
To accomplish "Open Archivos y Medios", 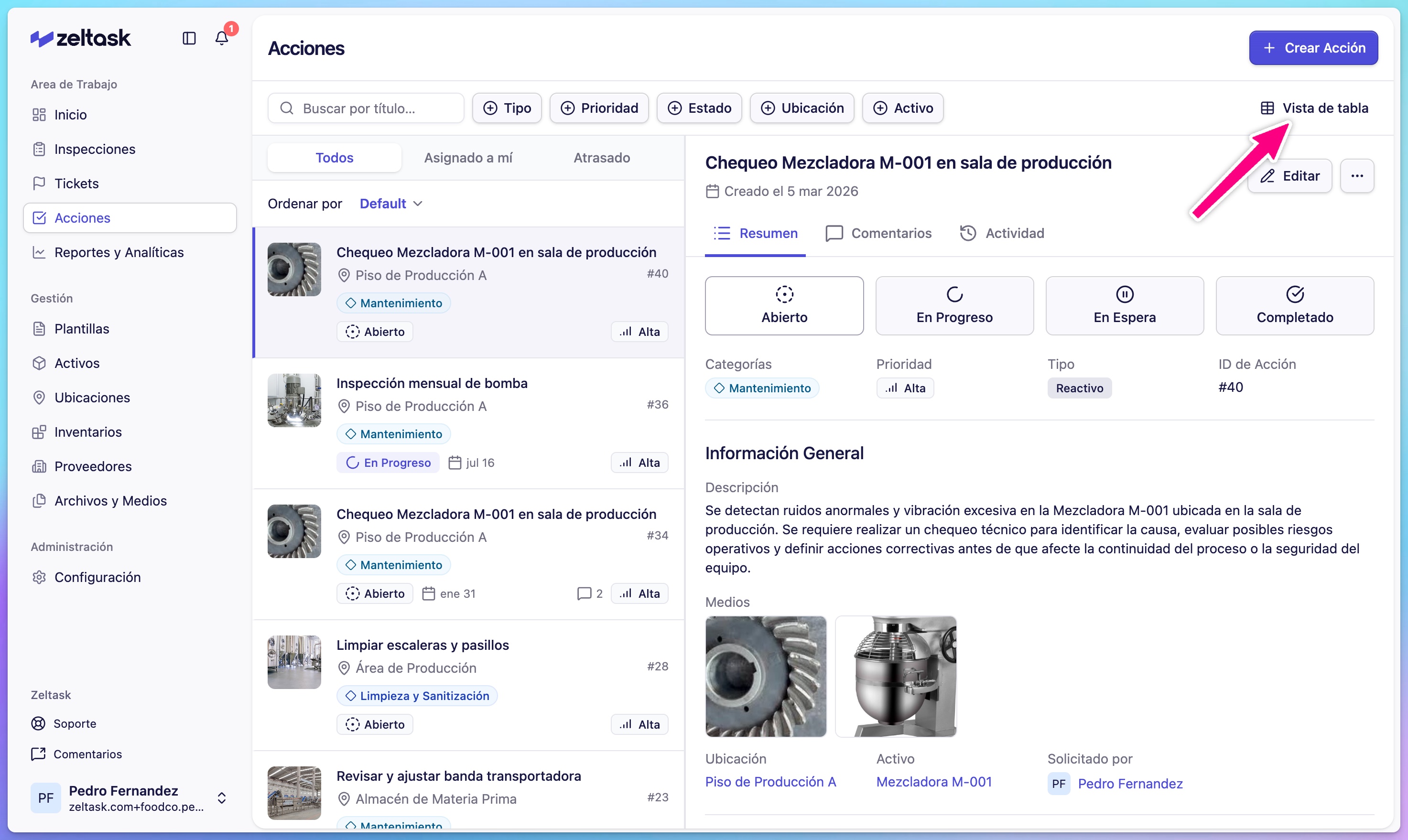I will [130, 501].
